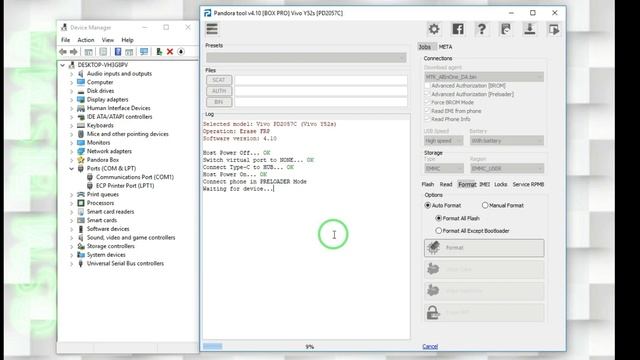Toggle Read Phone Info checkbox
This screenshot has width=640, height=360.
point(427,119)
